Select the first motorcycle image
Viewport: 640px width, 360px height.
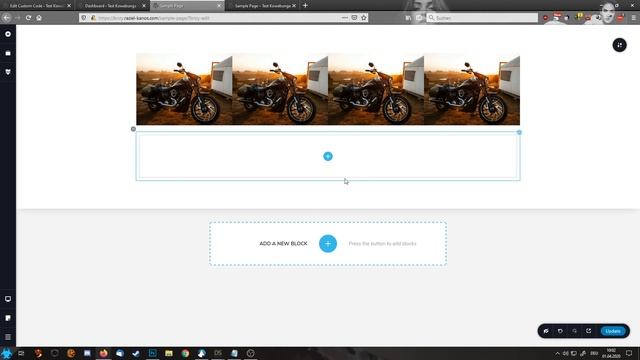tap(184, 89)
